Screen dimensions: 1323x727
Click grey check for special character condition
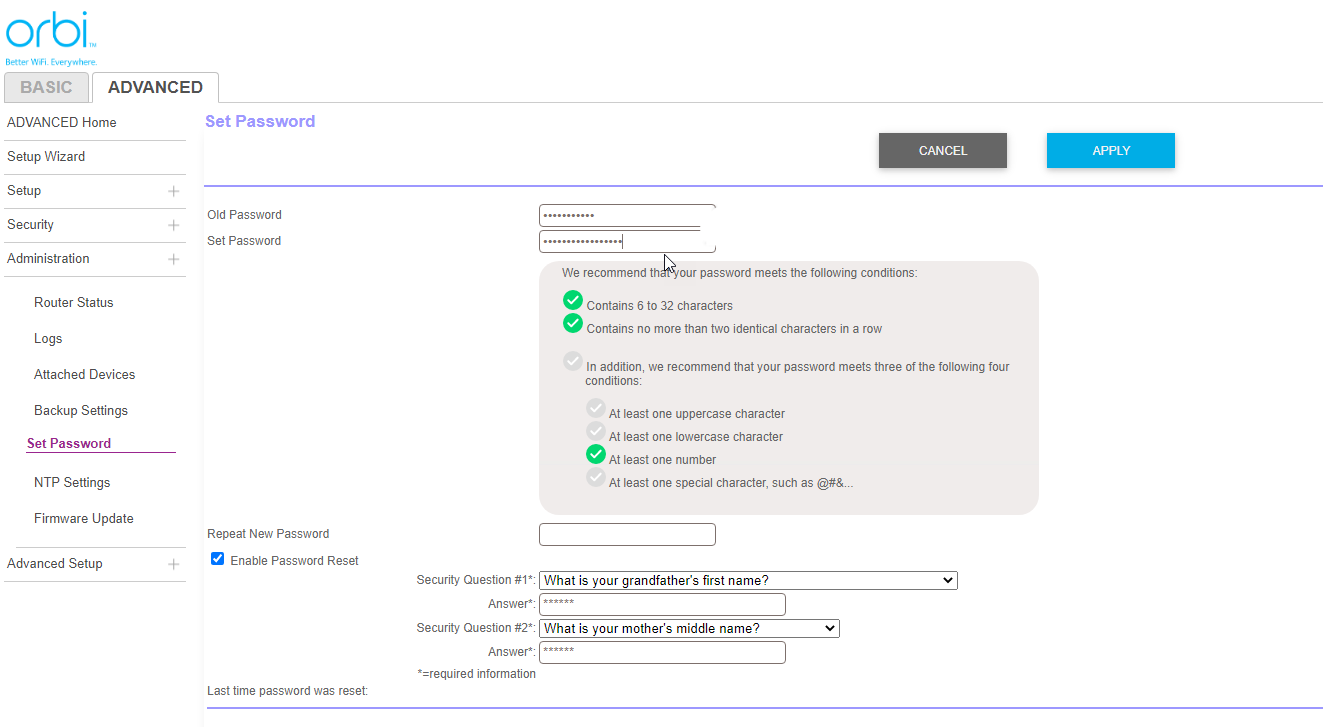[596, 478]
